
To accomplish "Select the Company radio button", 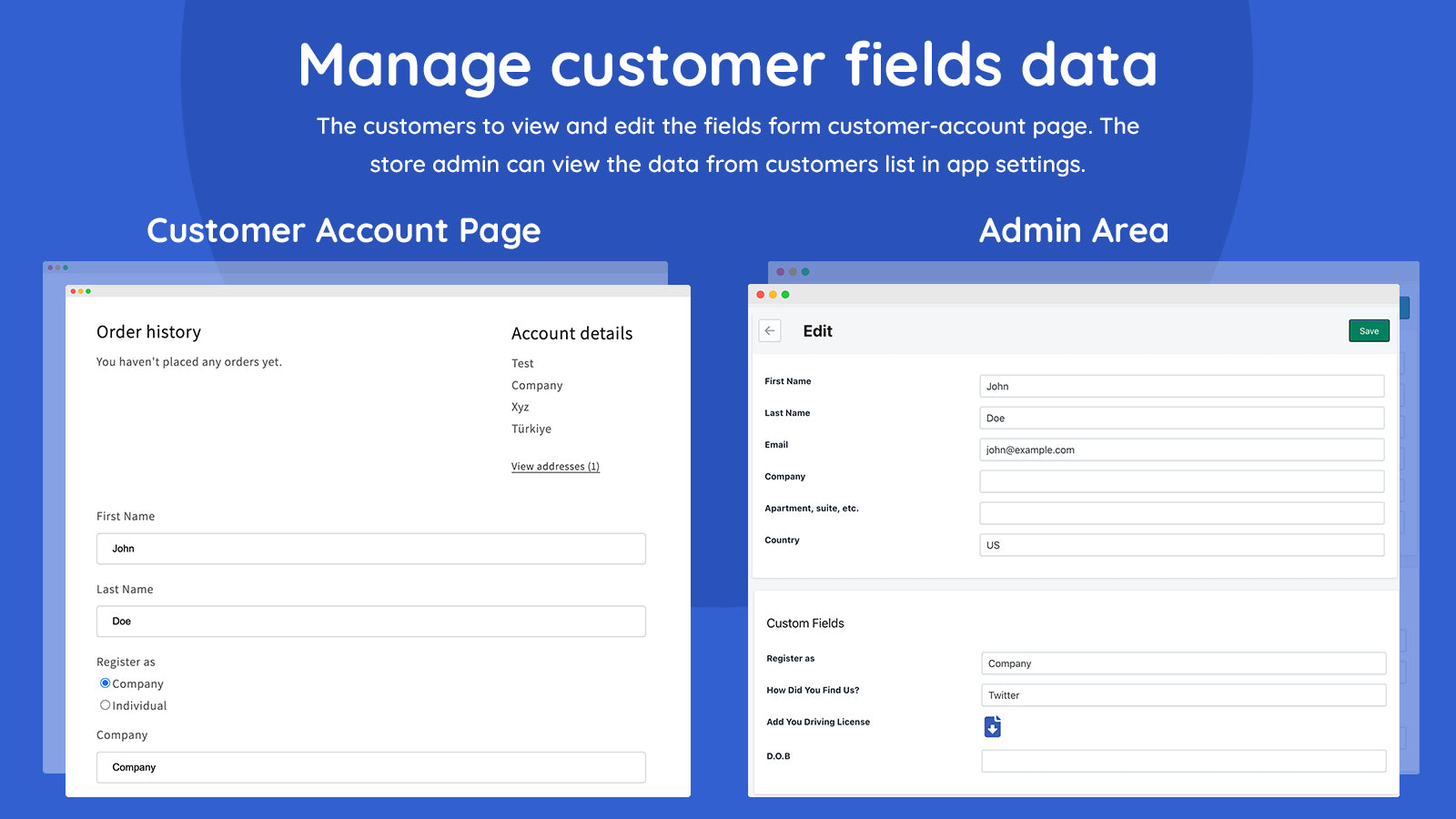I will (x=105, y=683).
